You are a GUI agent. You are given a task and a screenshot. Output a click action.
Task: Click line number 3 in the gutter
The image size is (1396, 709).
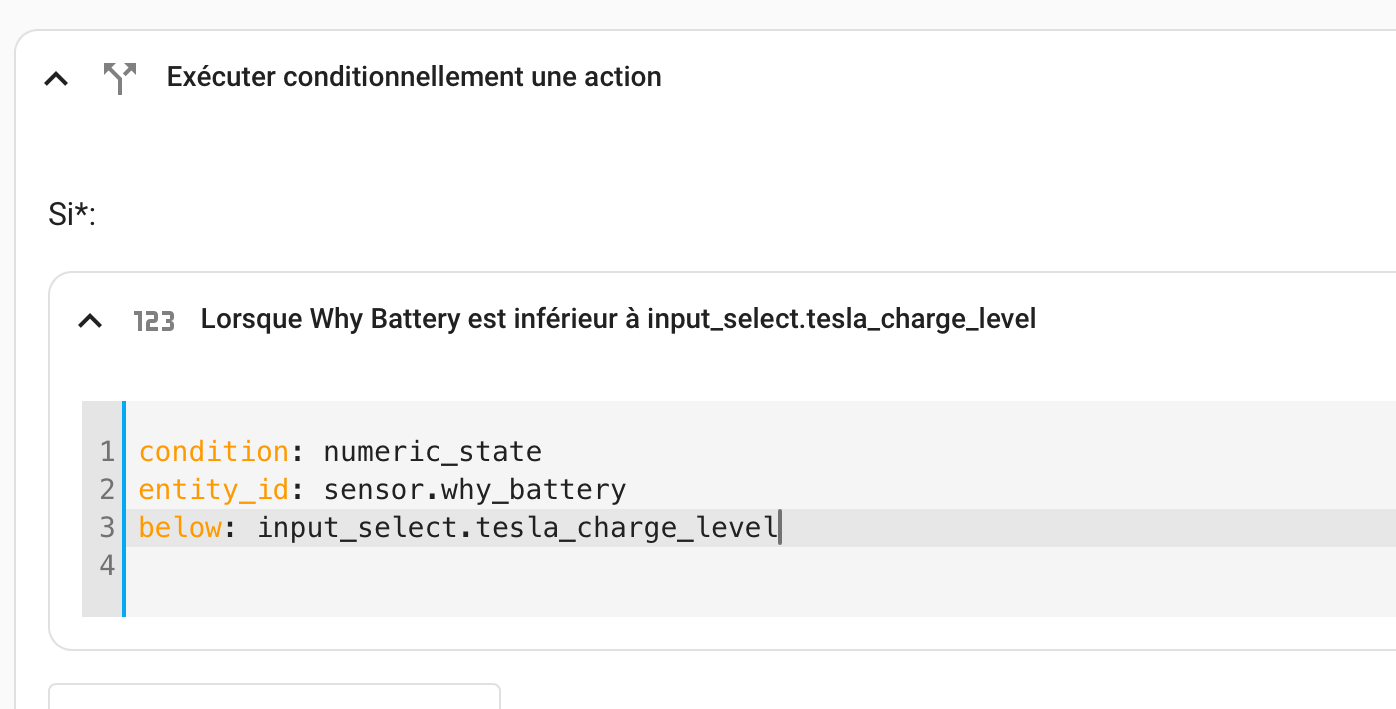pos(107,528)
